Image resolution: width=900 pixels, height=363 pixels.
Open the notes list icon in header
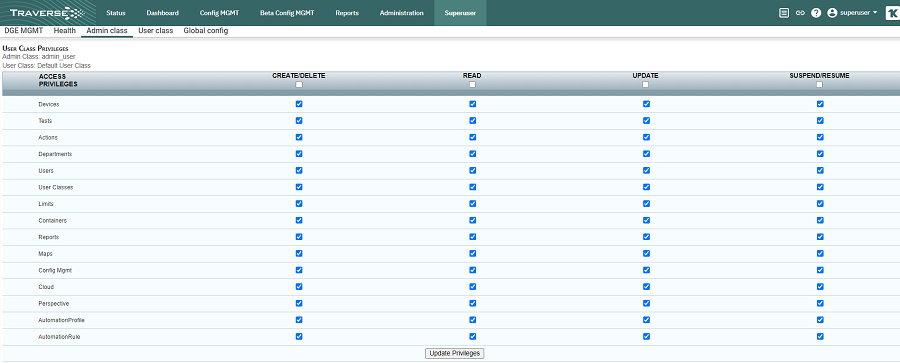784,13
